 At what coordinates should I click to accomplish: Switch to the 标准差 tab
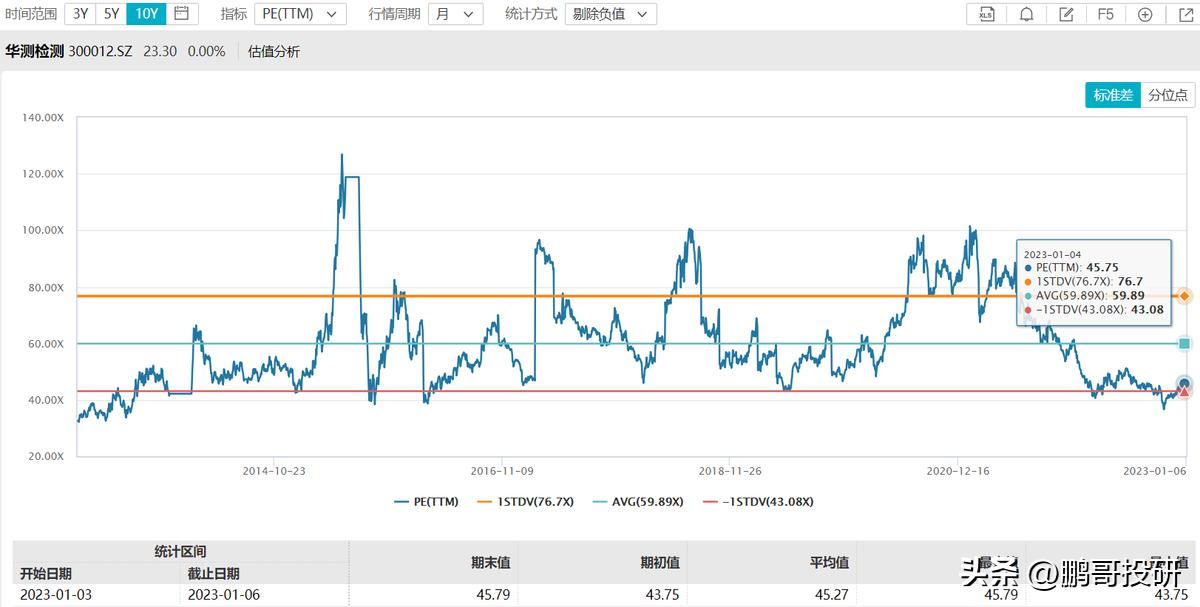tap(1113, 95)
